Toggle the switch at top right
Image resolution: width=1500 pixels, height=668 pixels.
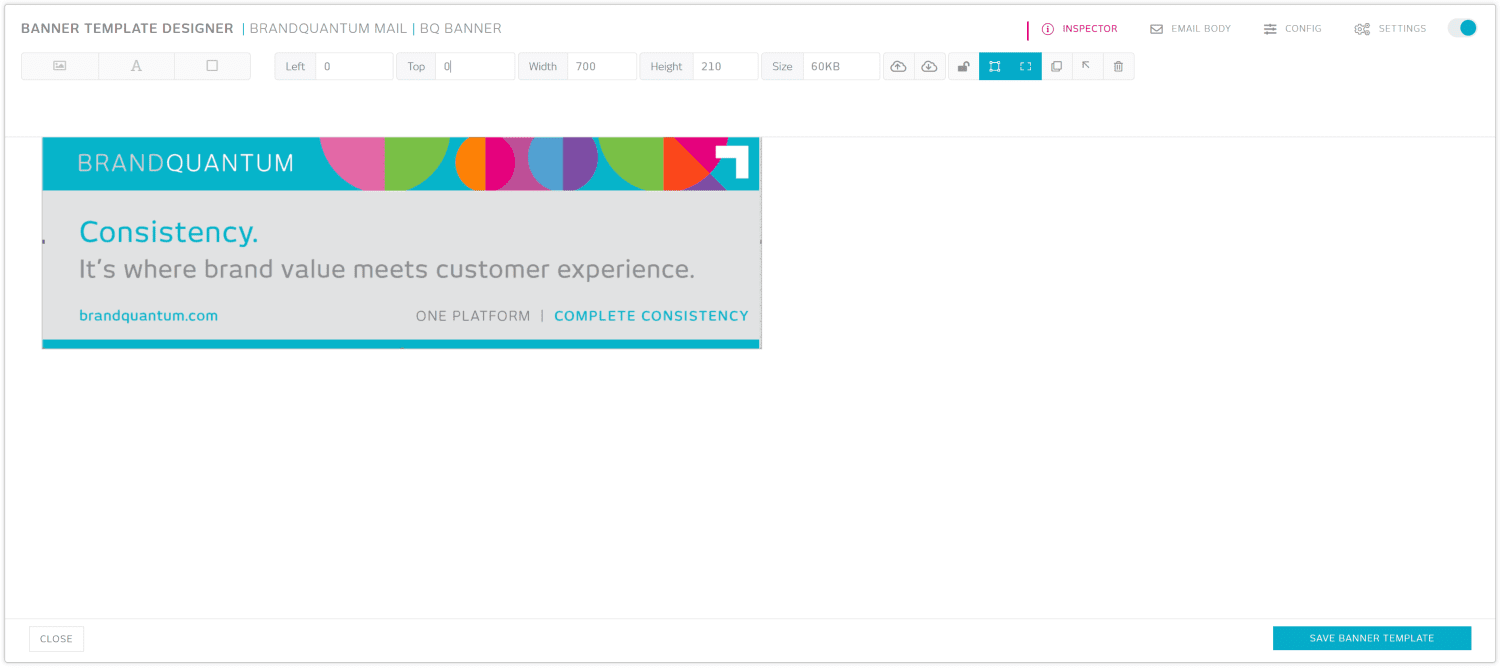1462,28
